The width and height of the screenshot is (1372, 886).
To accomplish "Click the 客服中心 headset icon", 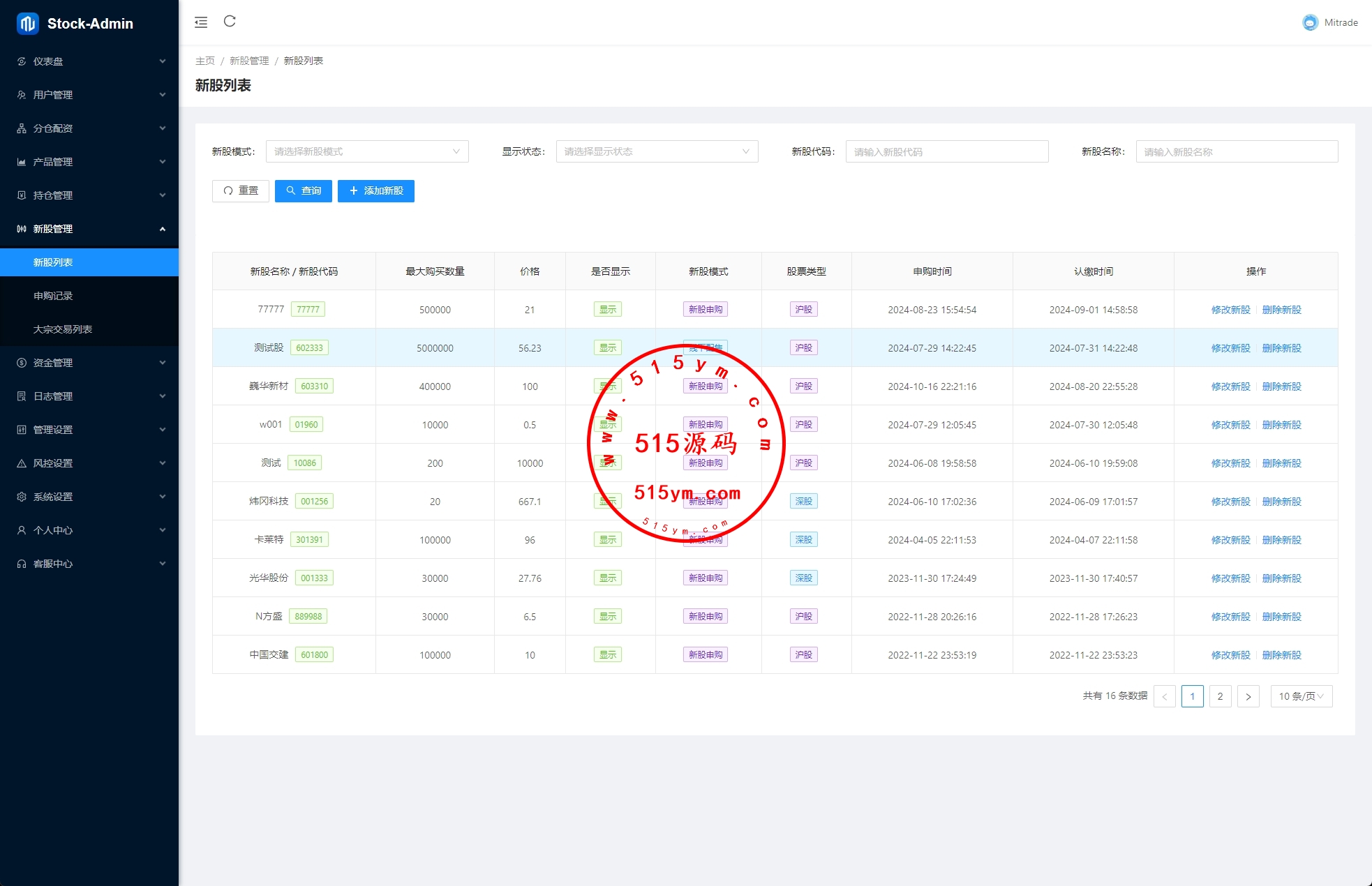I will click(x=22, y=564).
